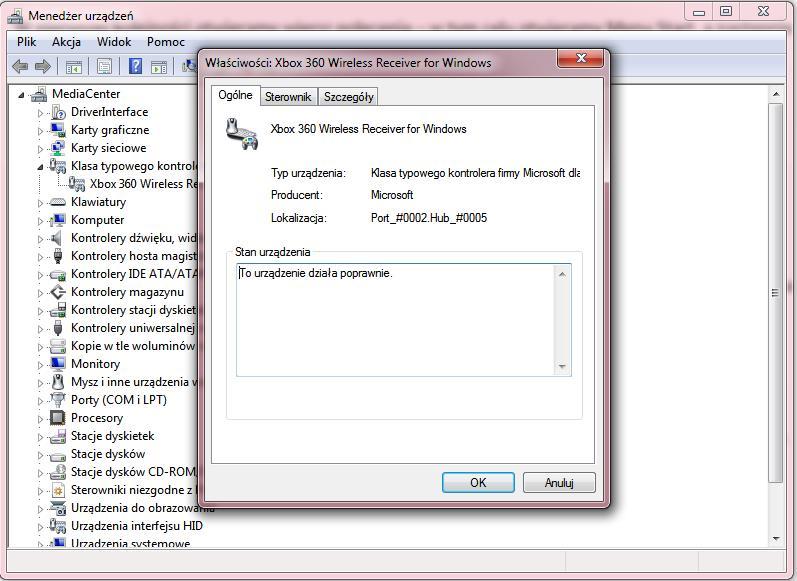Expand the Porty (COM i LPT) node

pyautogui.click(x=40, y=401)
